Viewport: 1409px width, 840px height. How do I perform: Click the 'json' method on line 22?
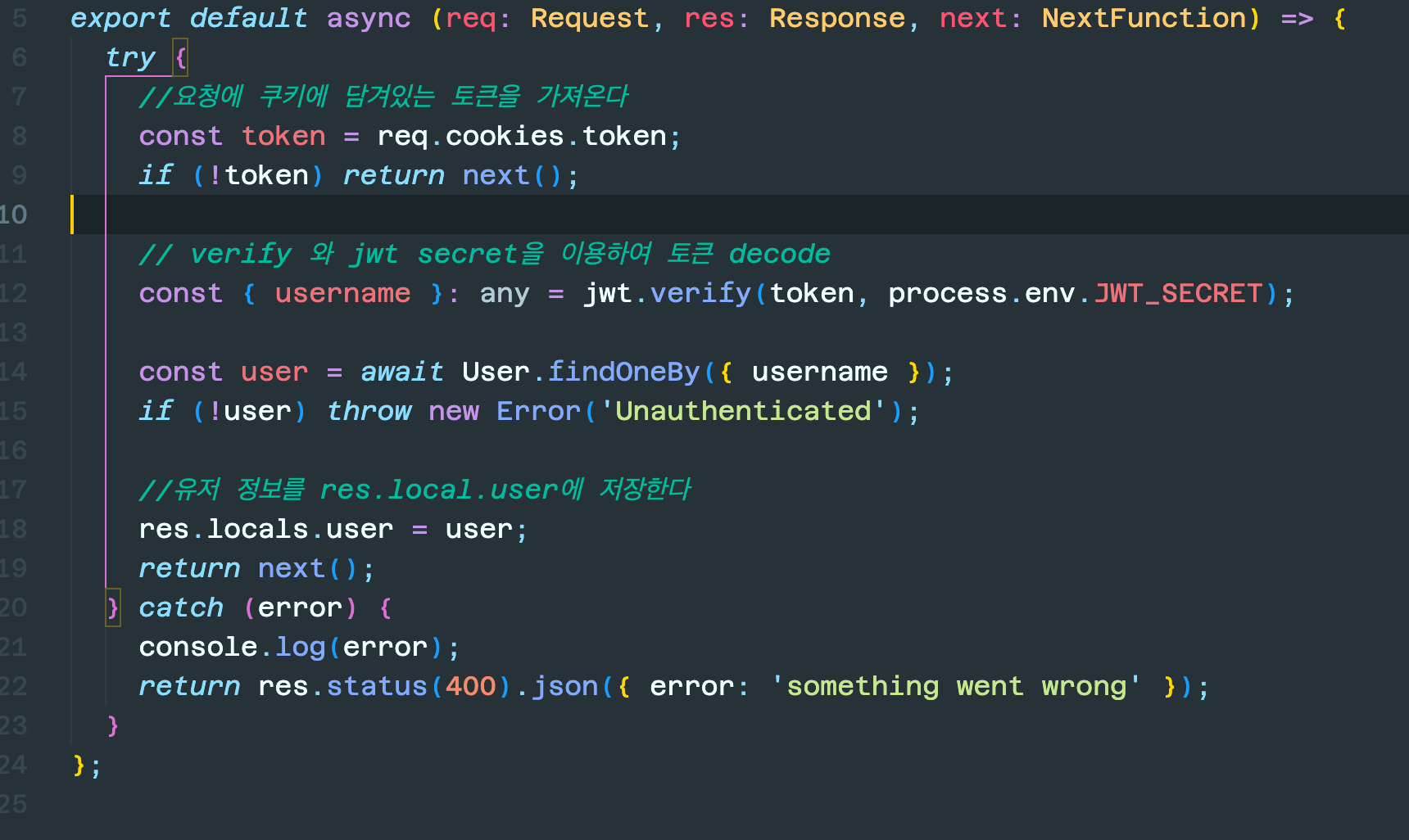click(x=565, y=686)
